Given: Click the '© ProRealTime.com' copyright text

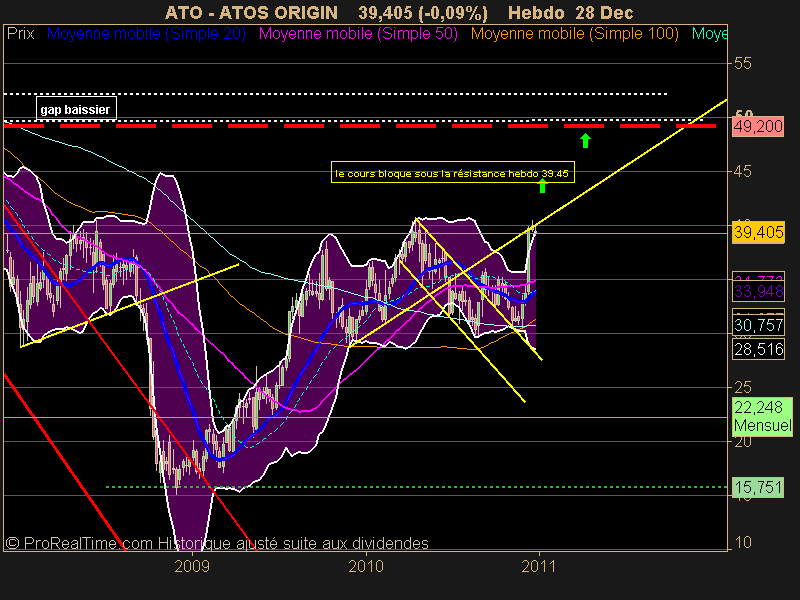Looking at the screenshot, I should tap(79, 543).
